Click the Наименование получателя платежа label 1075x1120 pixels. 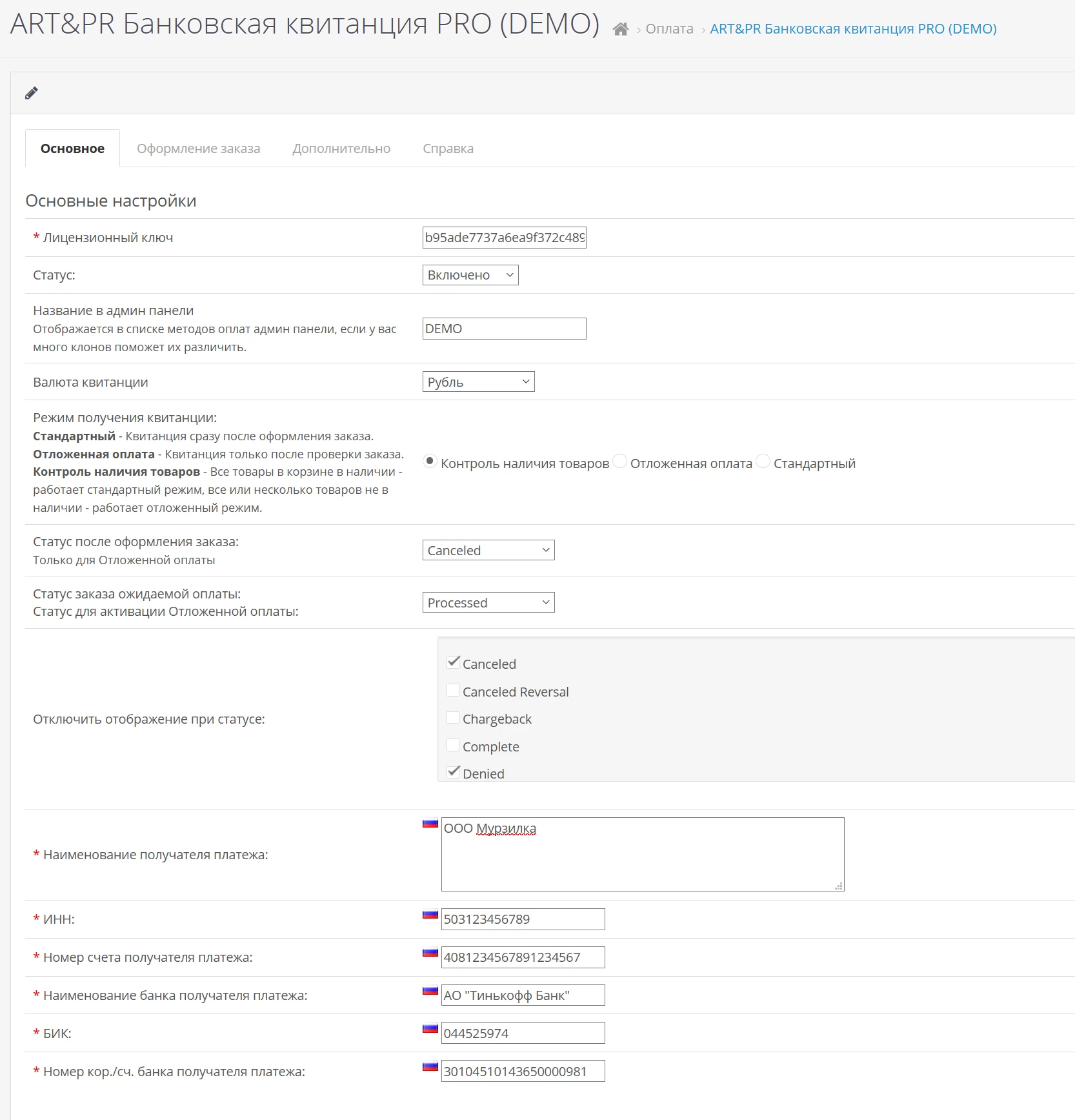(x=156, y=855)
